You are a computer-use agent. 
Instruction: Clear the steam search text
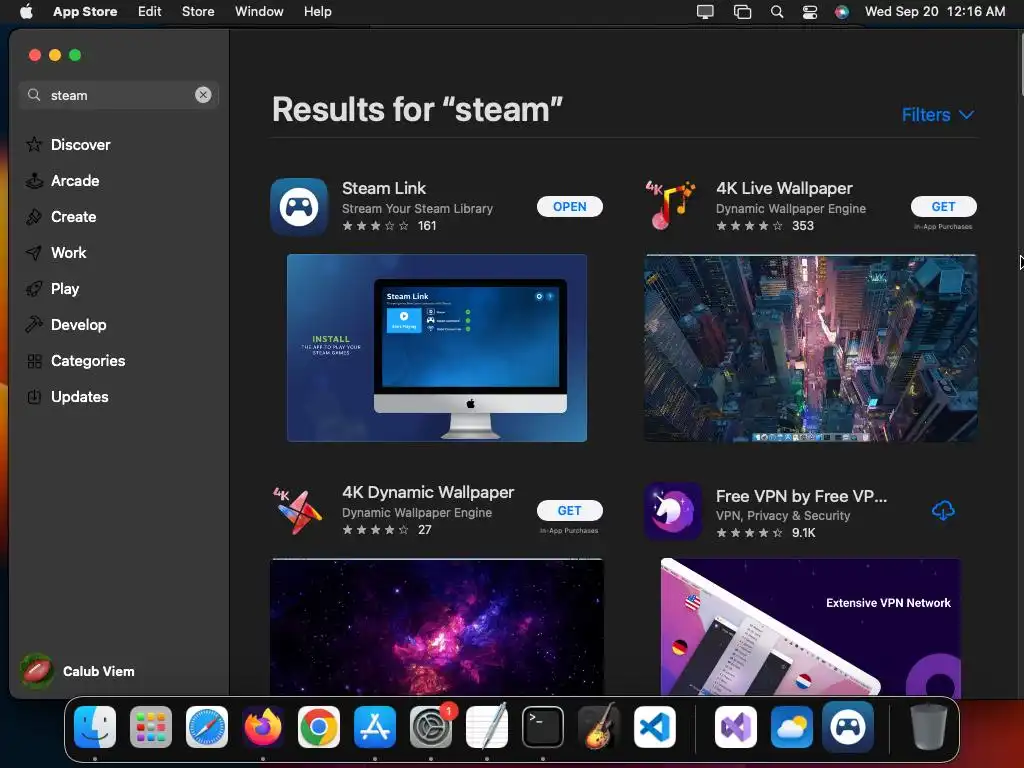203,95
